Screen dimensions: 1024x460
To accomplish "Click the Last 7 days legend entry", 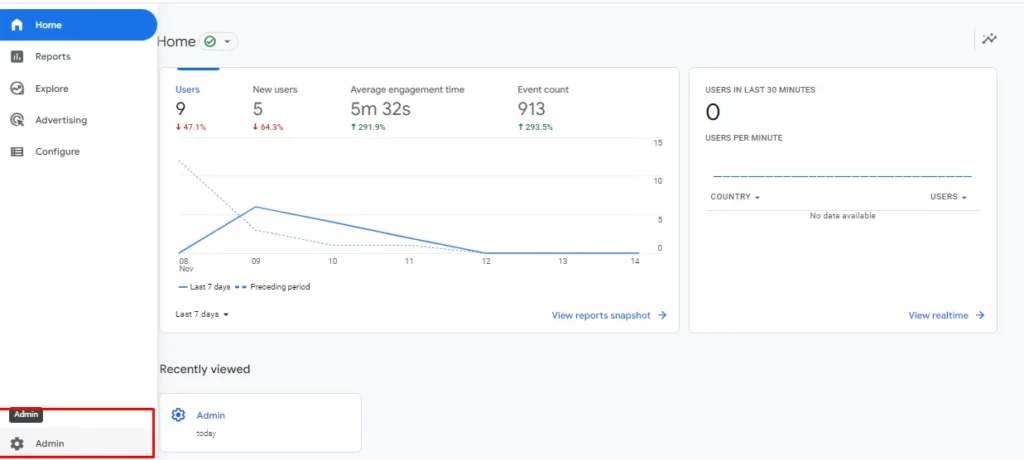I will pos(203,287).
